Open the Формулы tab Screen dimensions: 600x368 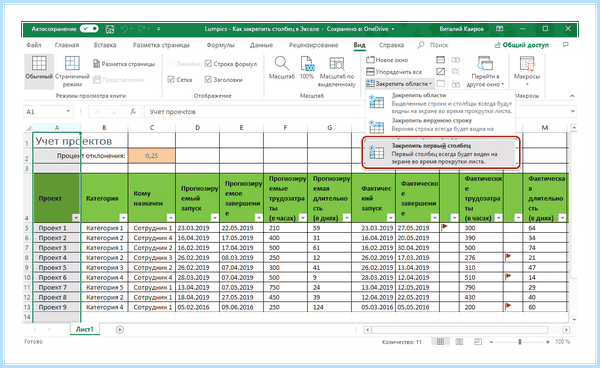[220, 45]
